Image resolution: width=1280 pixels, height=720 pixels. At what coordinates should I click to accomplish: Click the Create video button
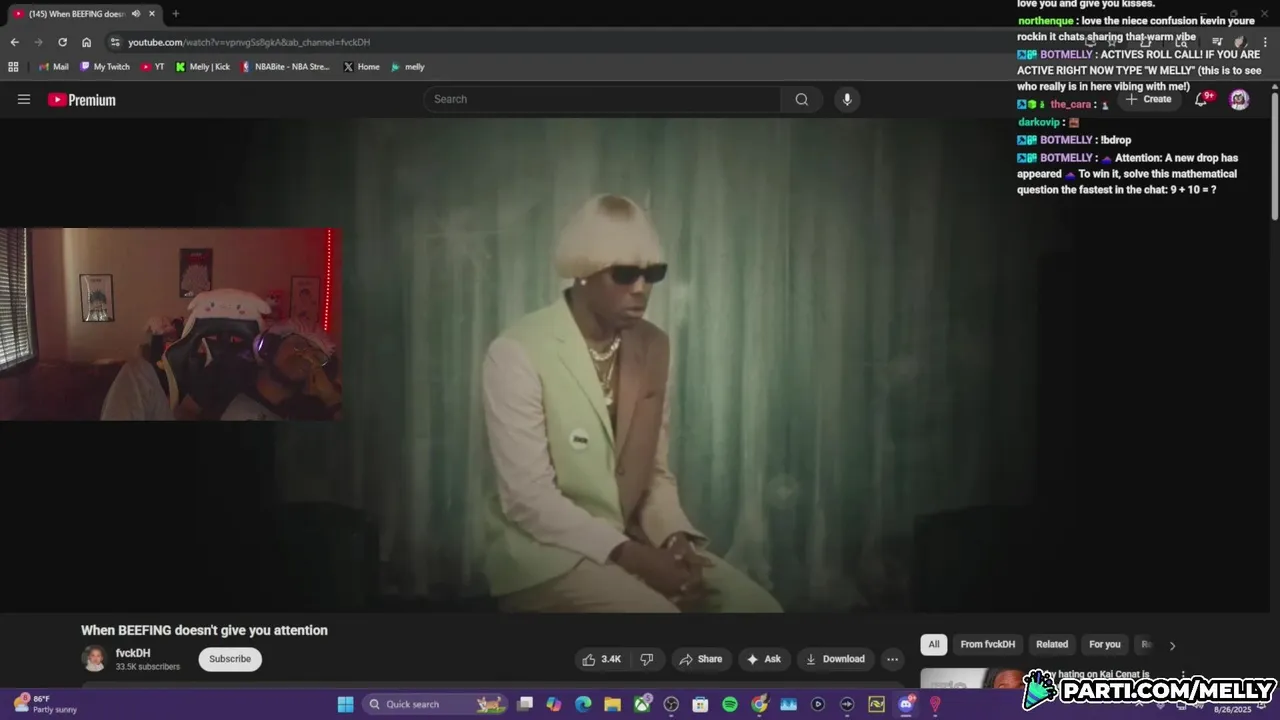coord(1148,99)
